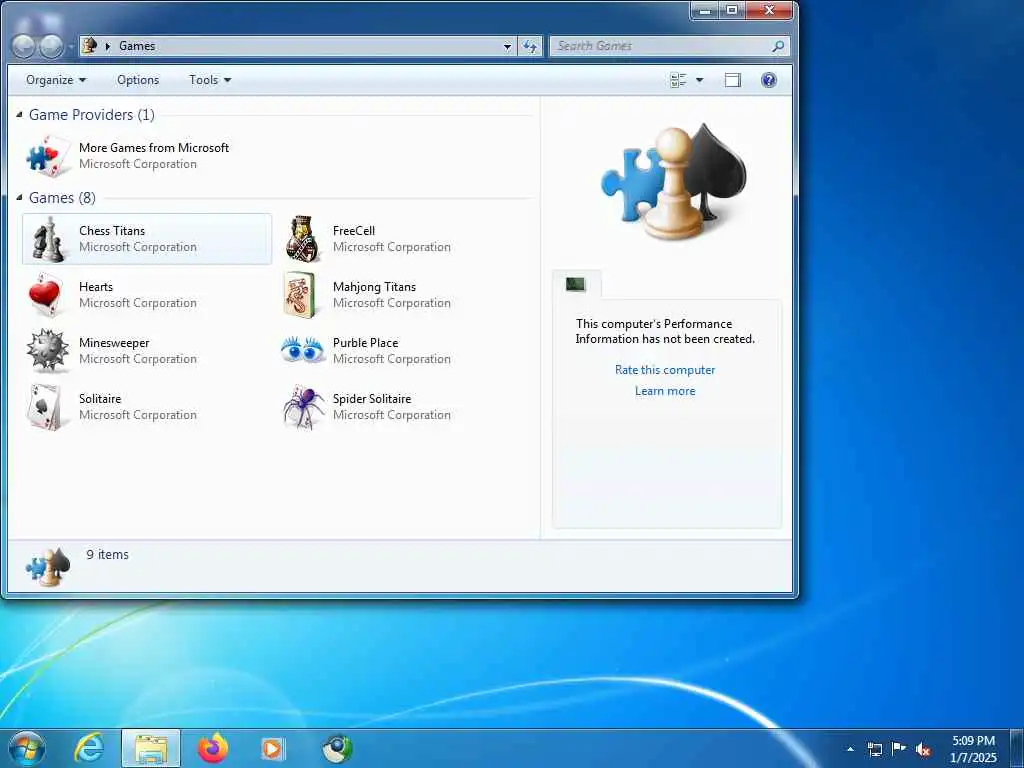Click the Games (8) header text
The width and height of the screenshot is (1024, 768).
[x=62, y=198]
